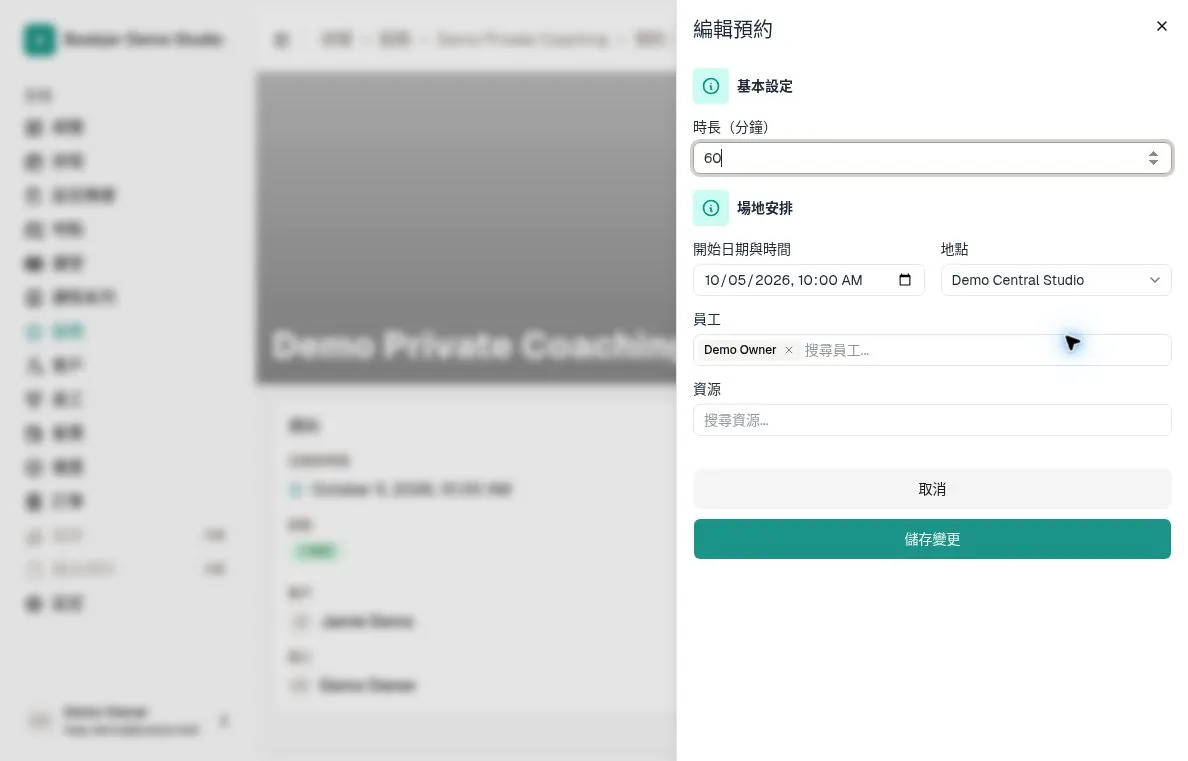1188x761 pixels.
Task: Click the 開始日期與時間 field
Action: [808, 280]
